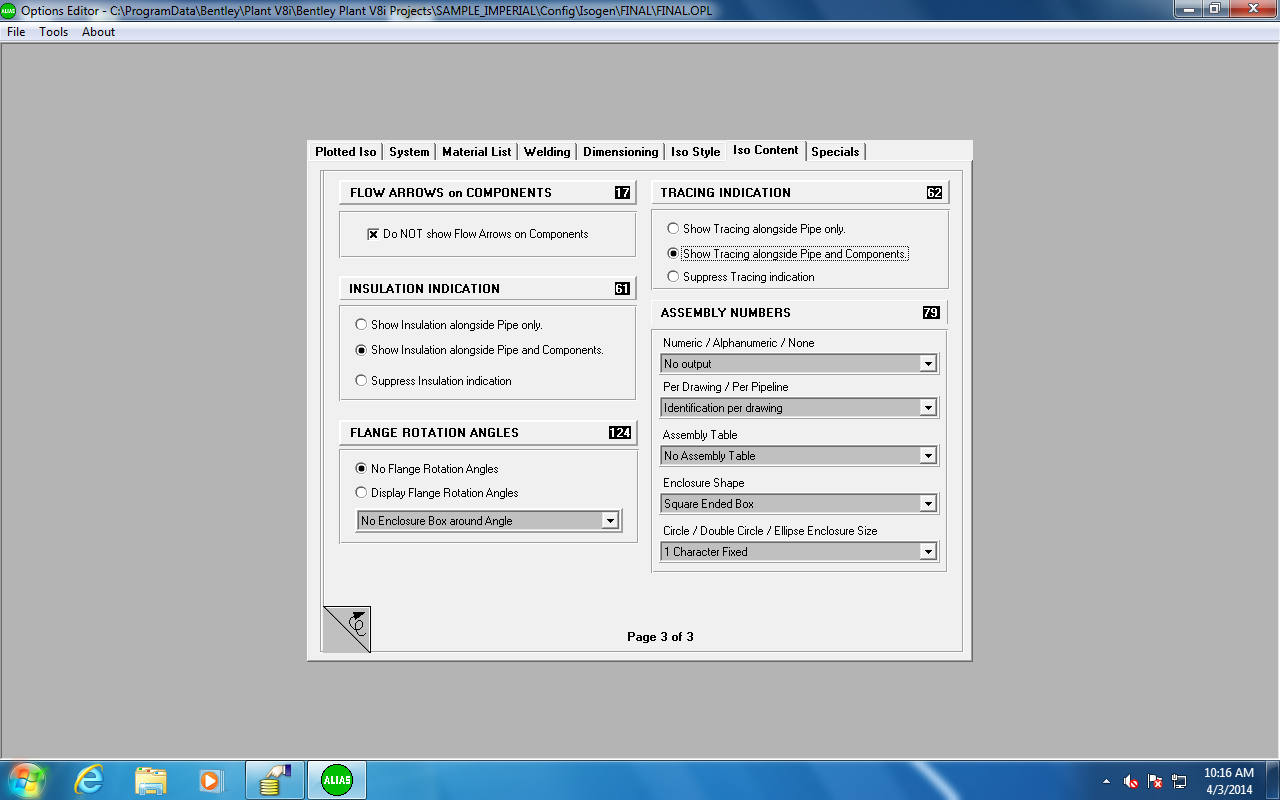Select No Flange Rotation Angles
1280x800 pixels.
click(x=361, y=469)
